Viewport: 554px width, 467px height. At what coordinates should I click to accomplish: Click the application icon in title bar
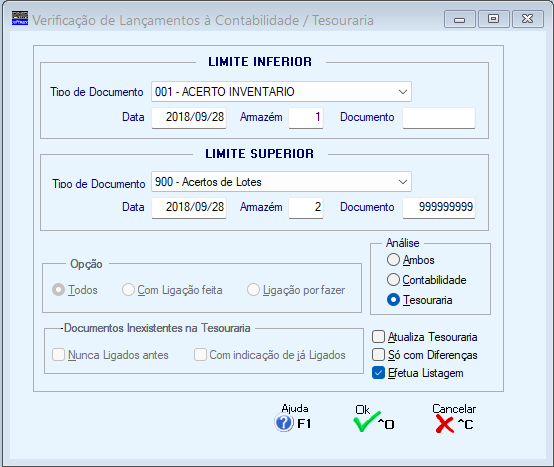(x=20, y=18)
